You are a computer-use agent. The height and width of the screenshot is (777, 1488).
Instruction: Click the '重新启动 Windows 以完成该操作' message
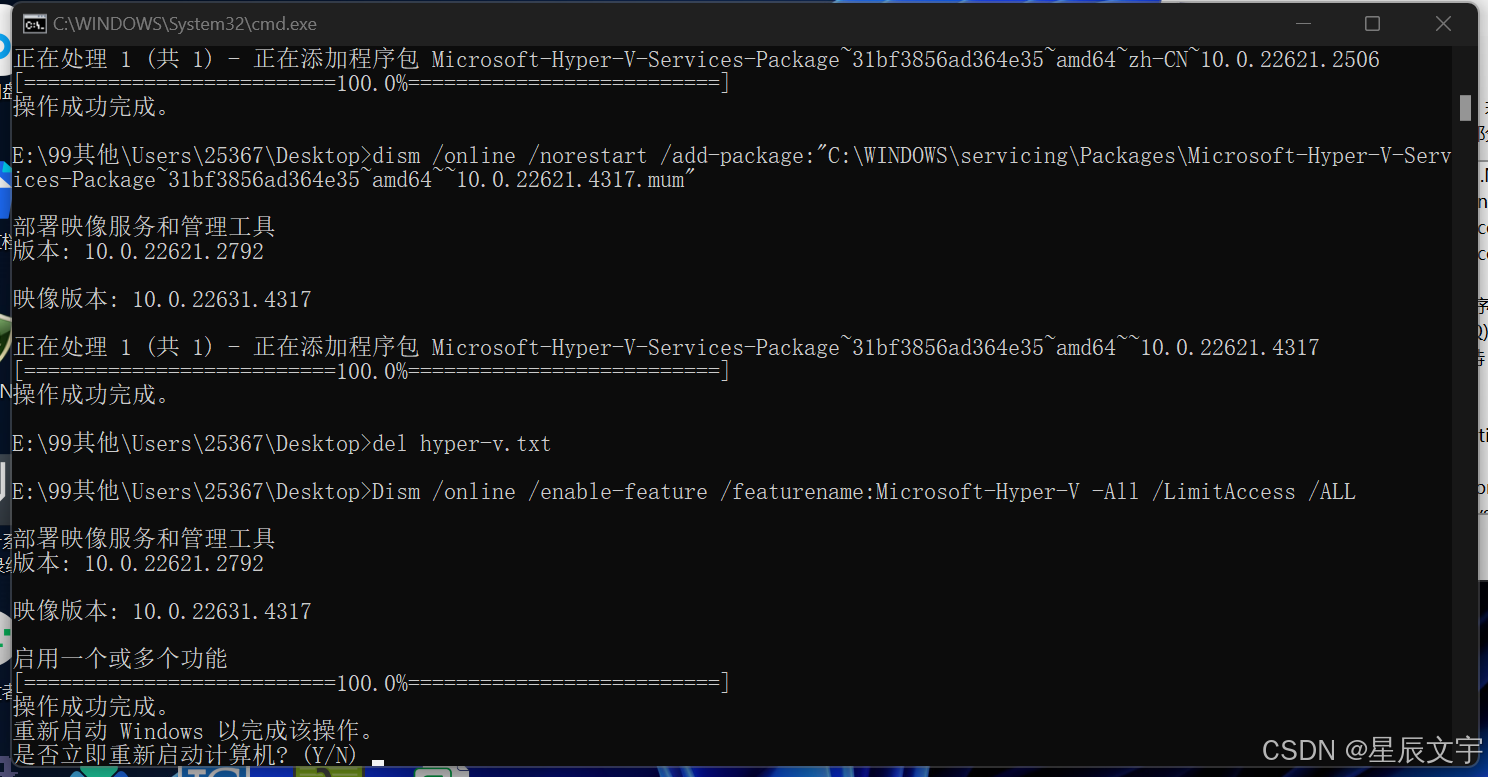click(x=192, y=731)
